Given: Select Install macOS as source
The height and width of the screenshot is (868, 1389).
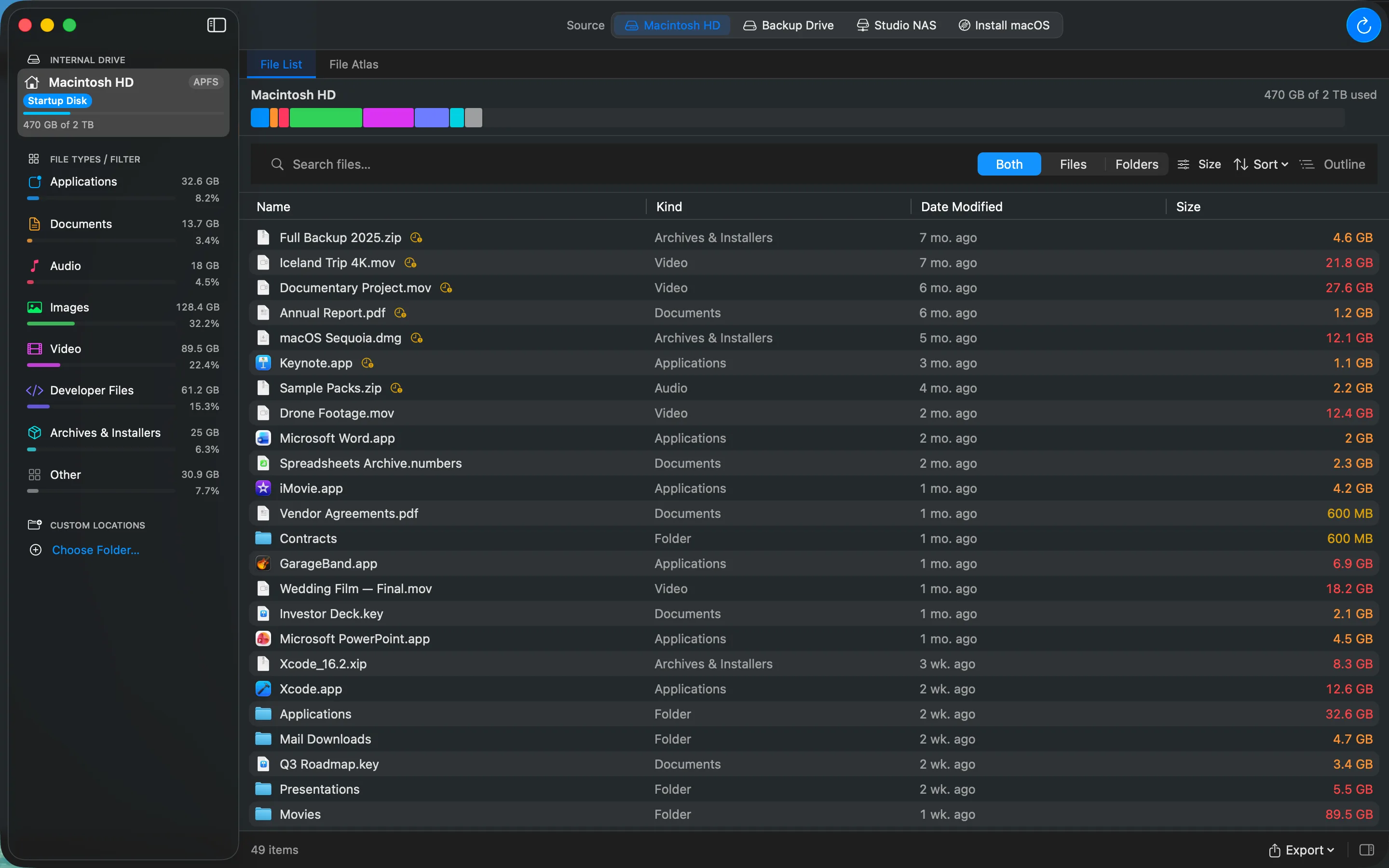Looking at the screenshot, I should (1004, 25).
